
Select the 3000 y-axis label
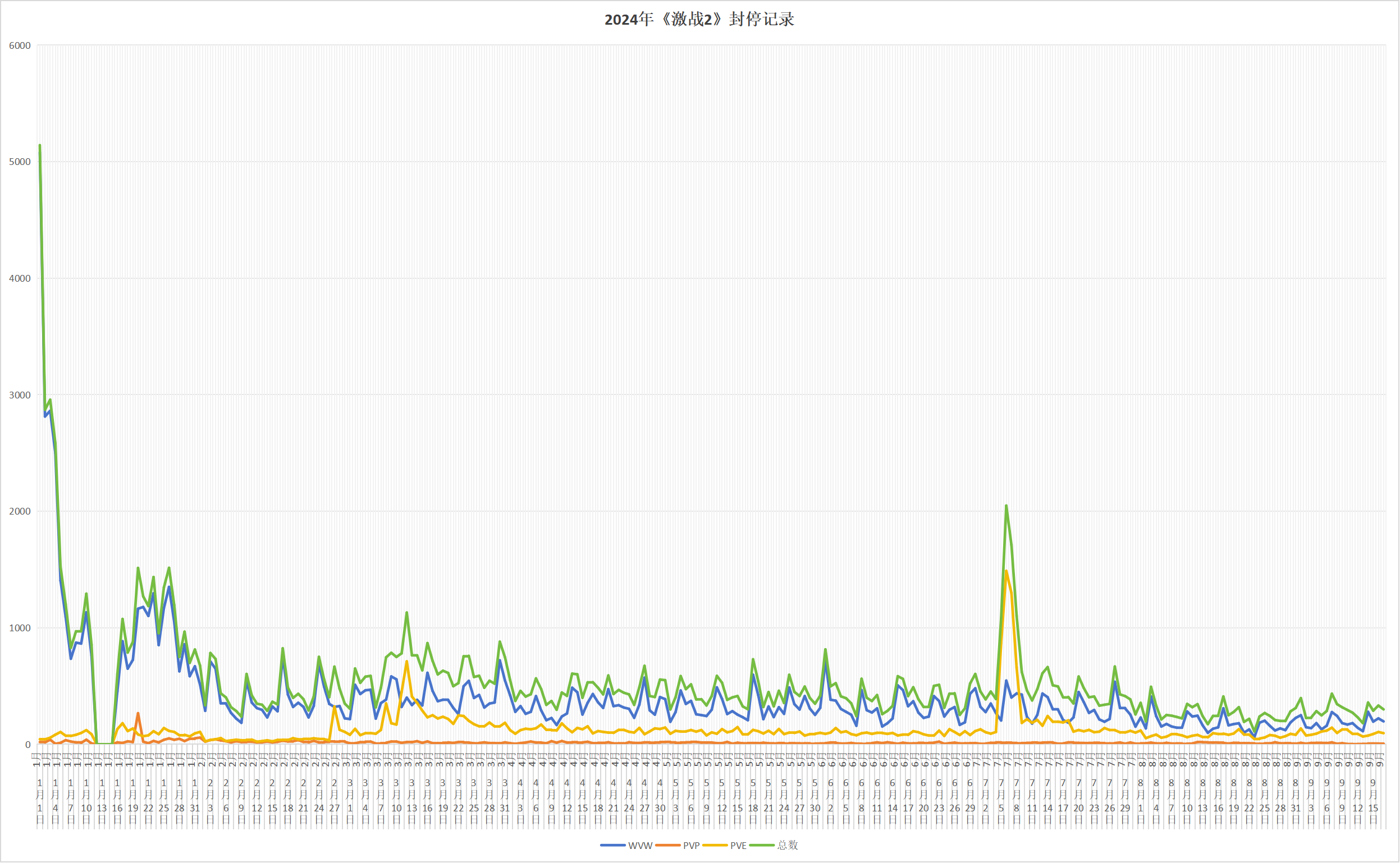click(x=20, y=395)
